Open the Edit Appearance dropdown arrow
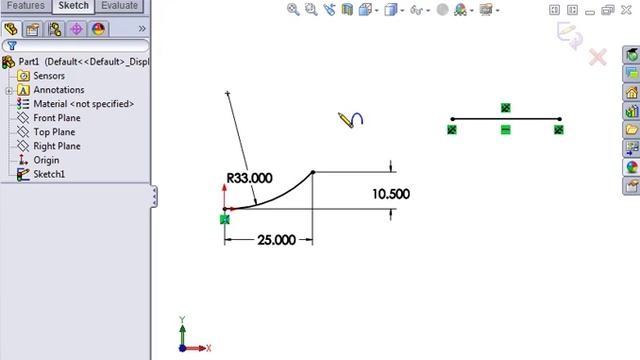 coord(471,11)
